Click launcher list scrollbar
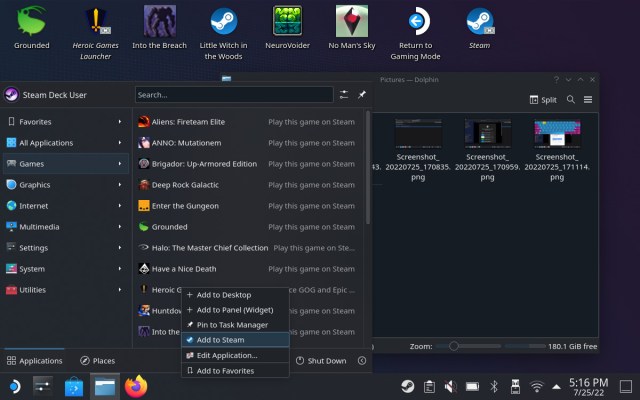This screenshot has width=640, height=400. click(368, 167)
